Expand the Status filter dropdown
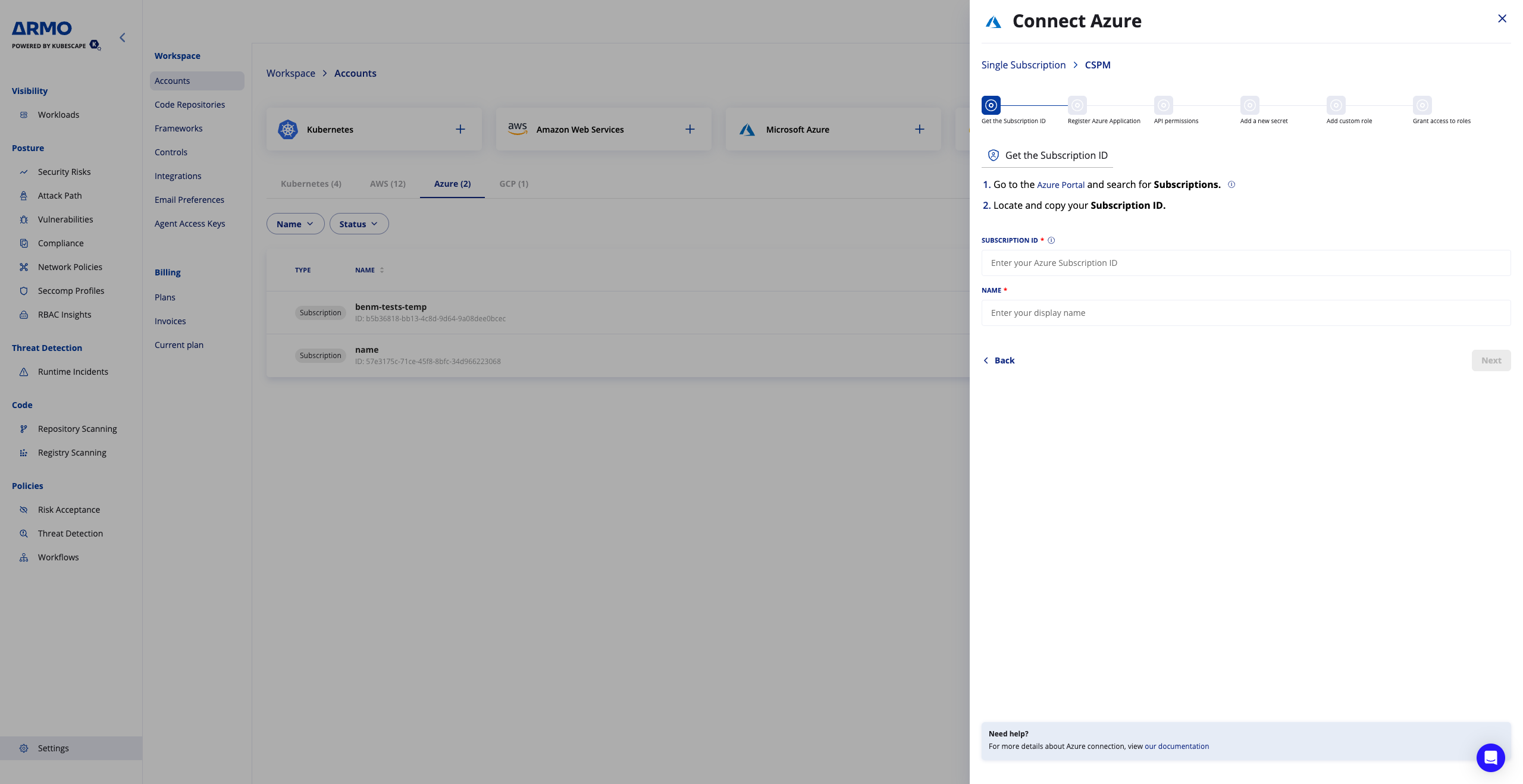 point(359,224)
